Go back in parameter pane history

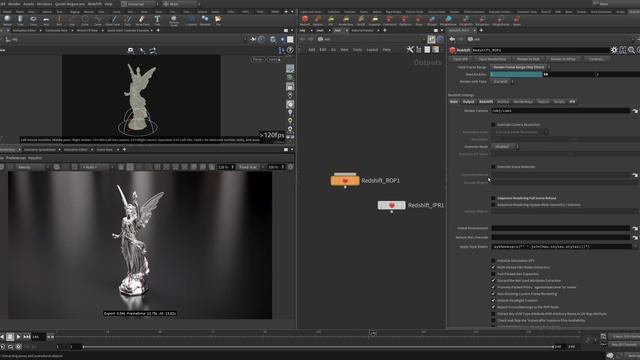click(452, 39)
